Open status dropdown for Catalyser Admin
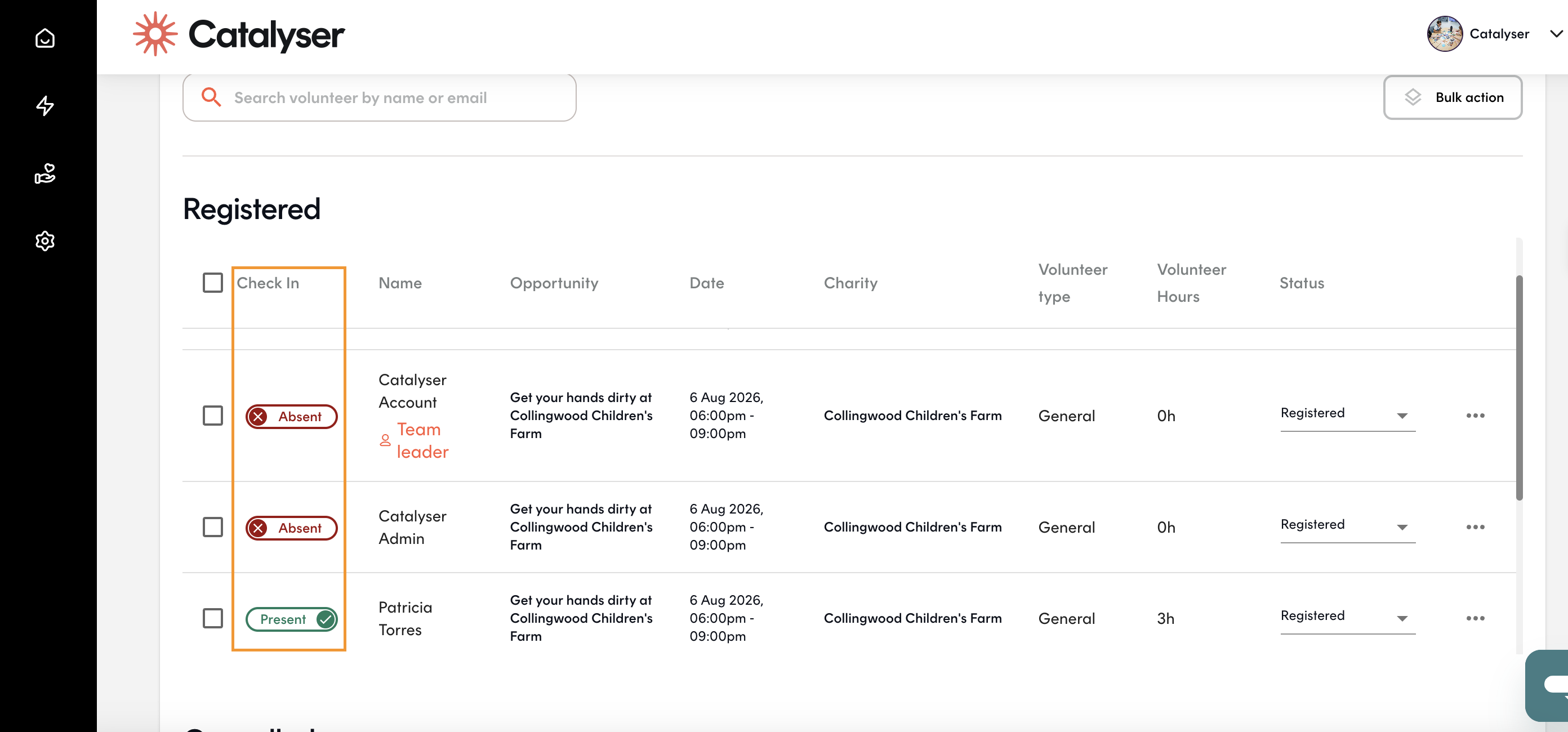 click(x=1348, y=526)
